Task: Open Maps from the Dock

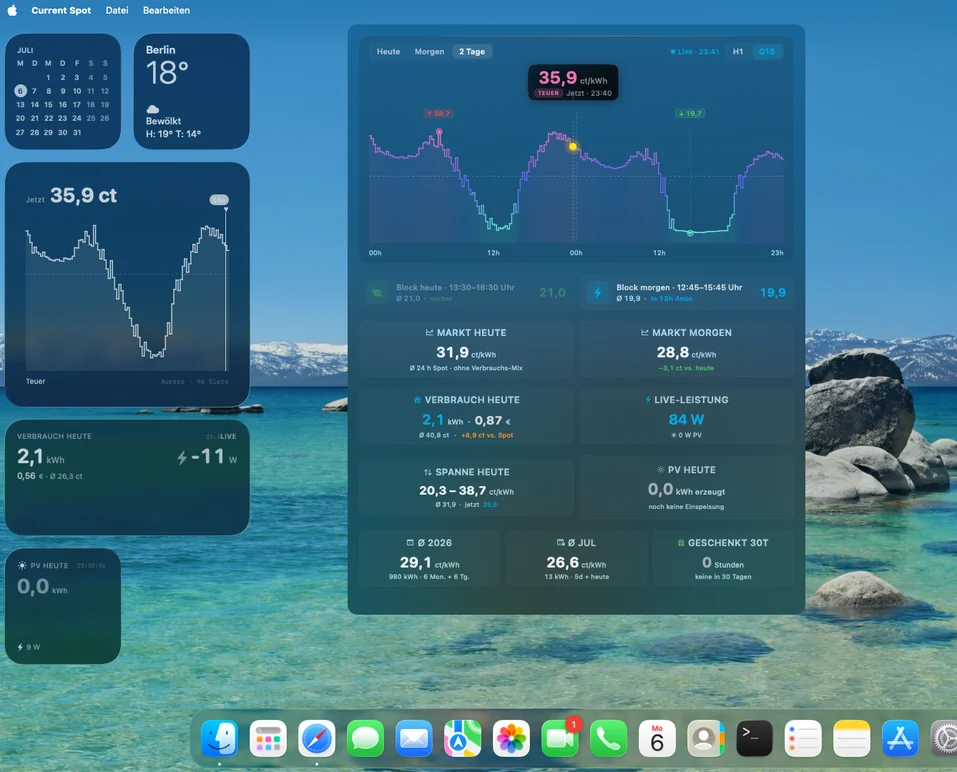Action: [463, 738]
